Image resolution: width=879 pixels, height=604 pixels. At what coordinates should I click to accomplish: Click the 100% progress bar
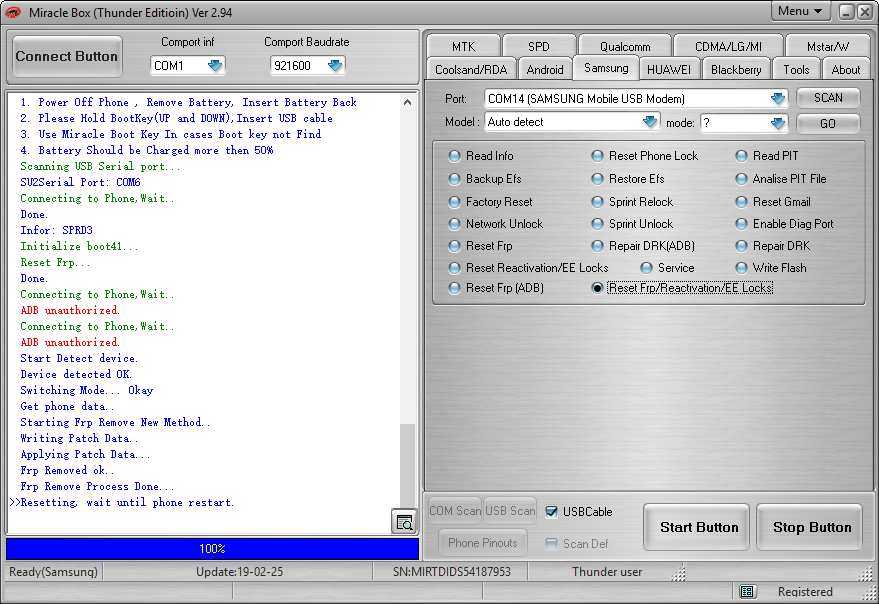[212, 549]
